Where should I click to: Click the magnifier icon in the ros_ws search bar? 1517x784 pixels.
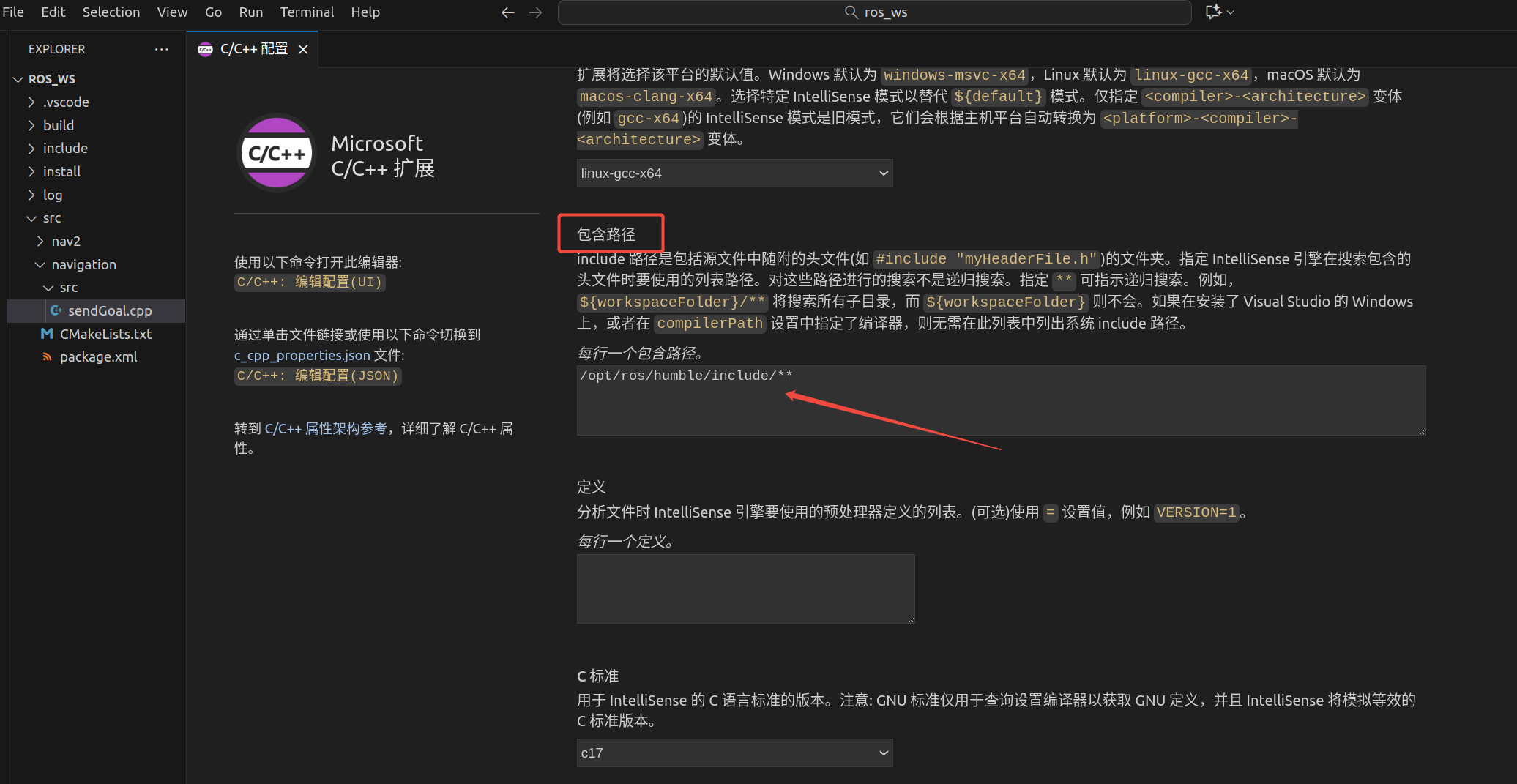coord(851,12)
